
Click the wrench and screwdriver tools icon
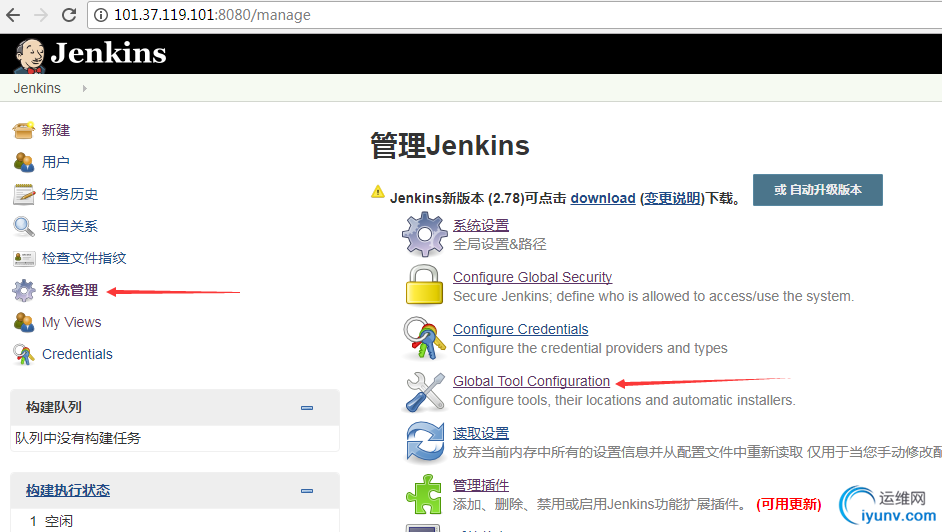[x=425, y=391]
